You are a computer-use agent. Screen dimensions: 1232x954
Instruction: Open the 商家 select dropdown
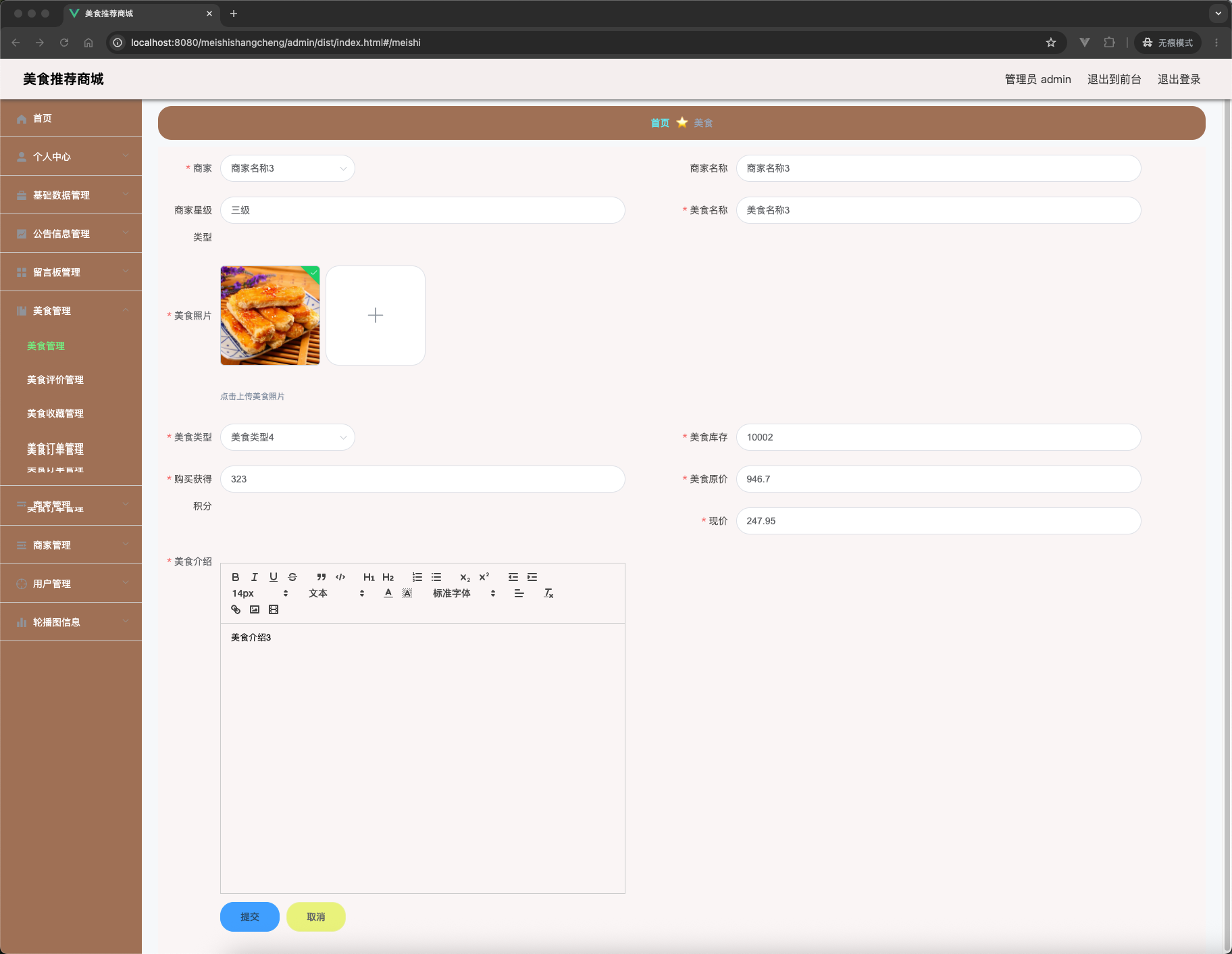pyautogui.click(x=288, y=168)
